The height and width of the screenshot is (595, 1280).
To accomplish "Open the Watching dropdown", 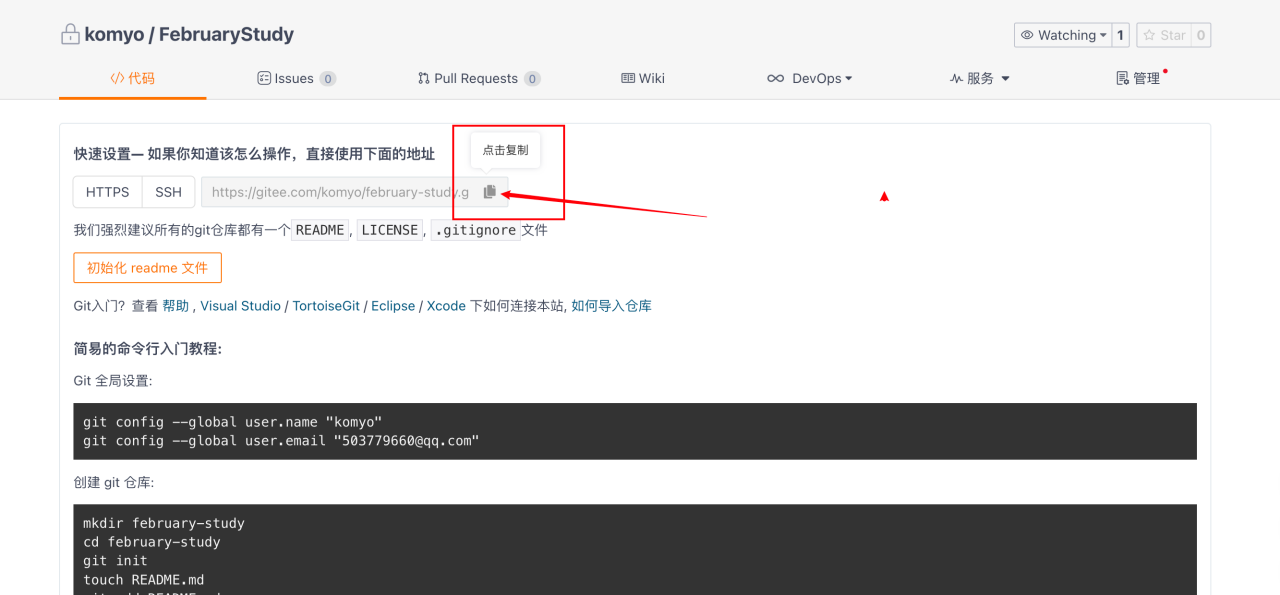I will [x=1062, y=35].
